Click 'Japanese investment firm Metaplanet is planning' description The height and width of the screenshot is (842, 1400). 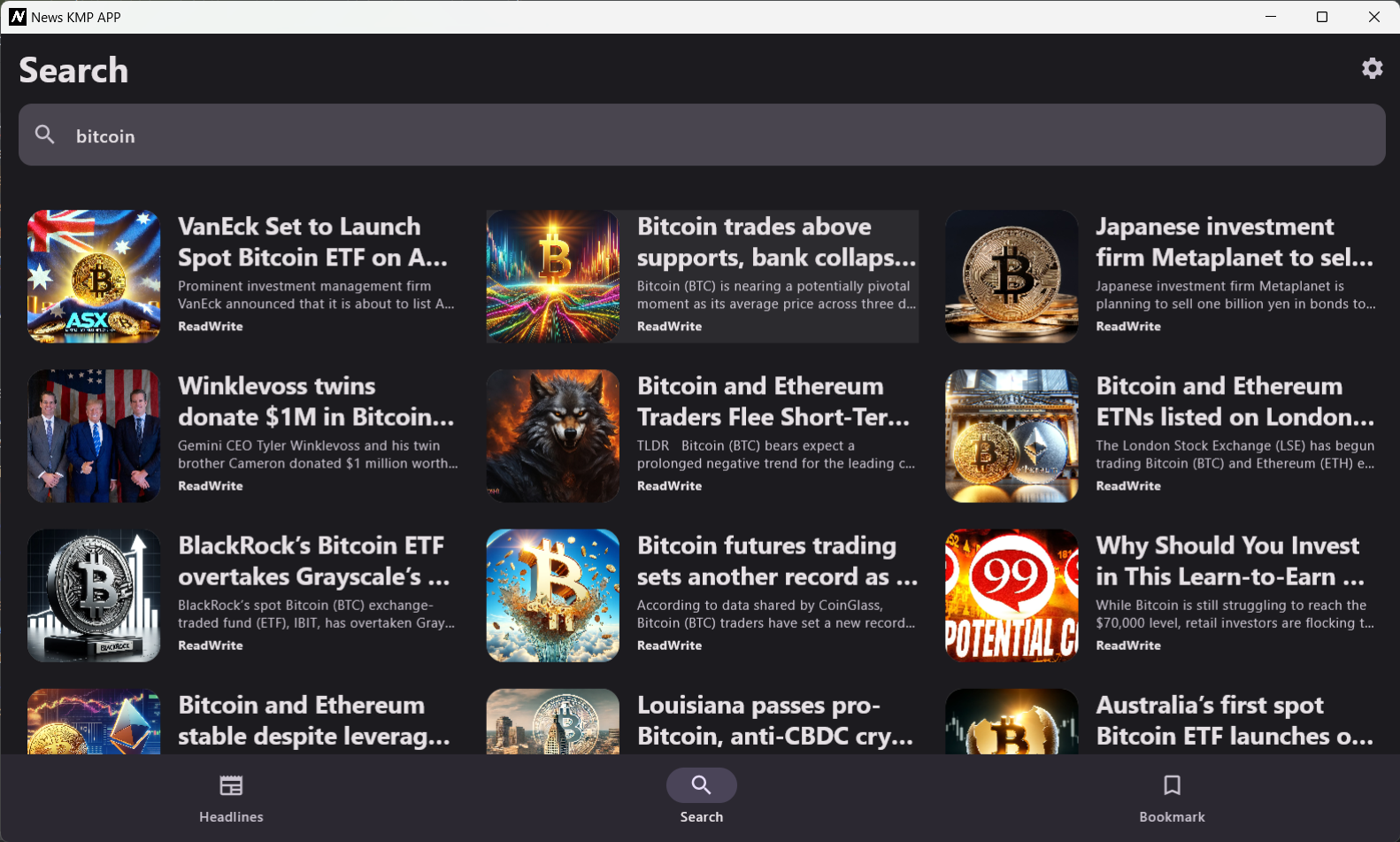(x=1235, y=295)
